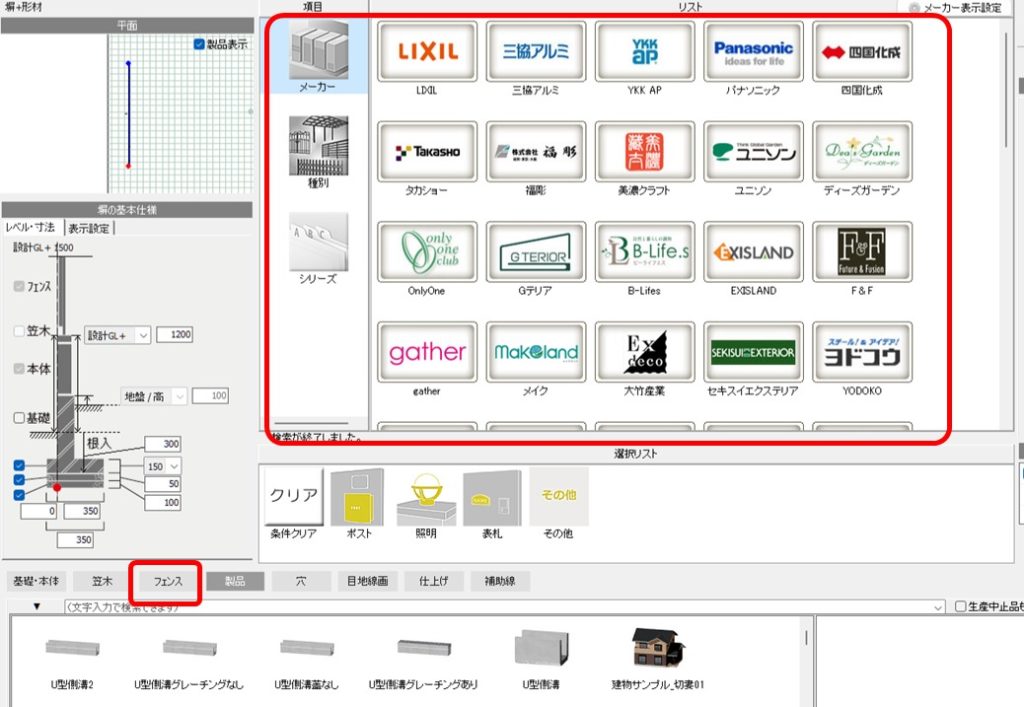
Task: Choose the YKK AP manufacturer logo
Action: tap(644, 51)
